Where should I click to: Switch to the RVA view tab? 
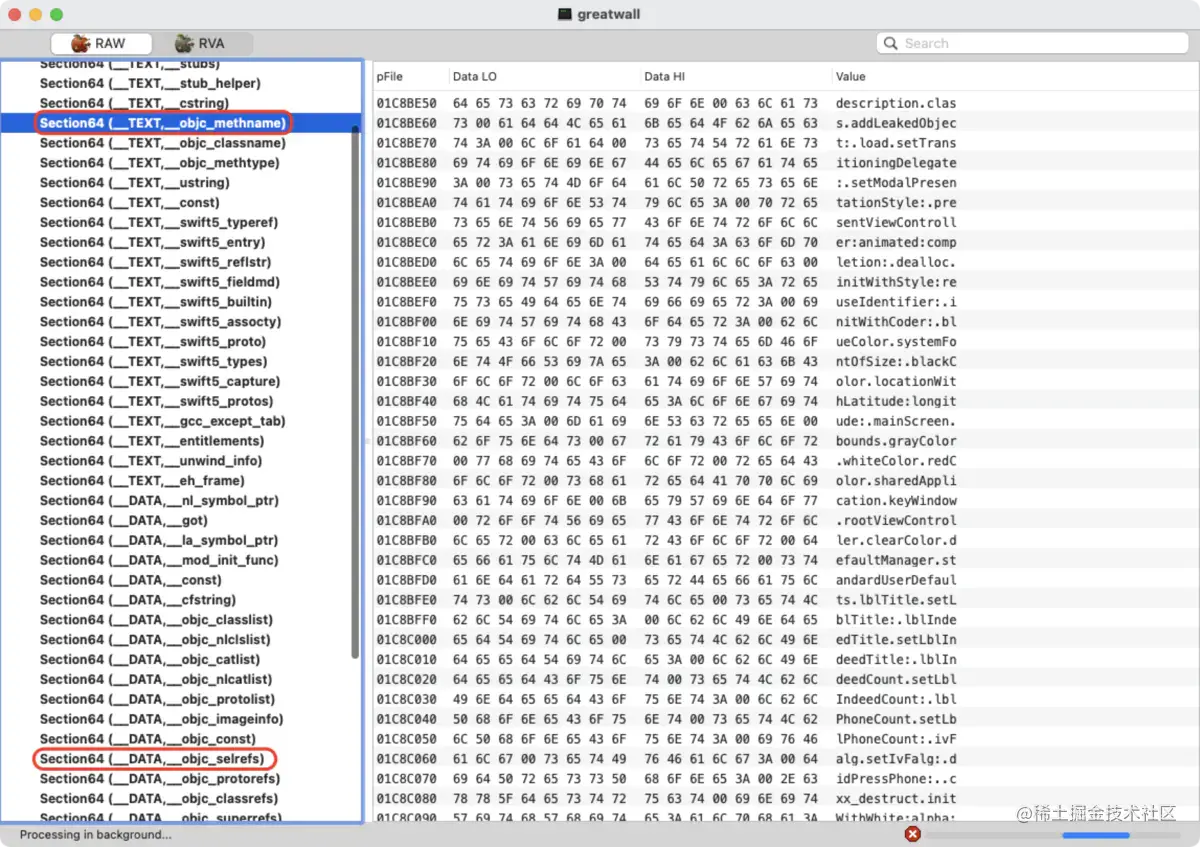pos(203,43)
